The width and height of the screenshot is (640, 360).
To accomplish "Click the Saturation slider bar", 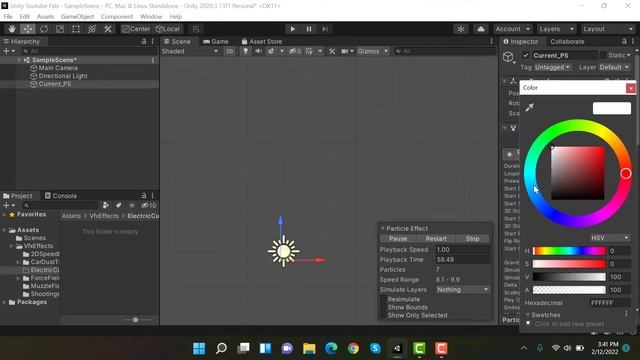I will coord(569,264).
